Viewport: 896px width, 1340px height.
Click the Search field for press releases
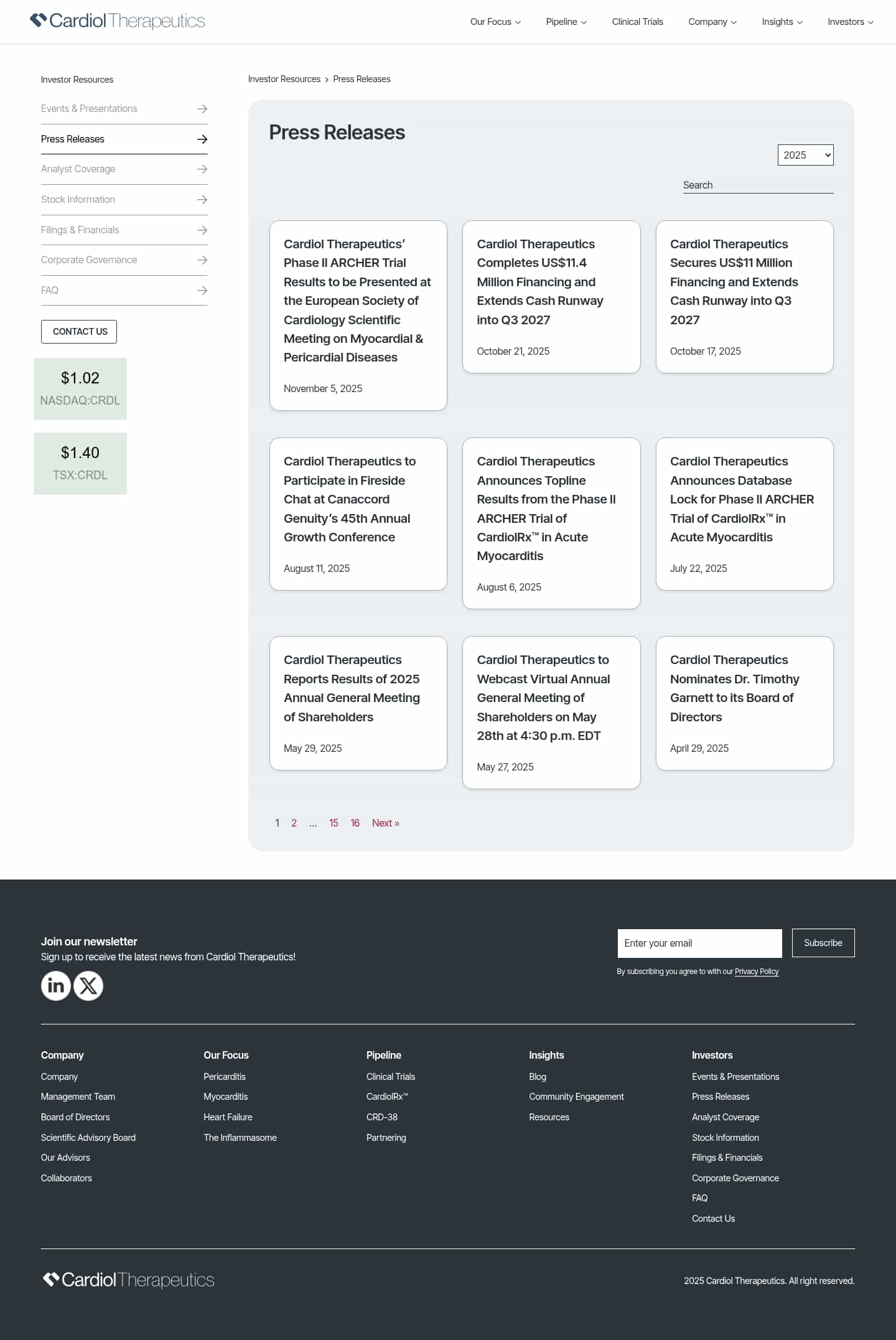(x=758, y=185)
